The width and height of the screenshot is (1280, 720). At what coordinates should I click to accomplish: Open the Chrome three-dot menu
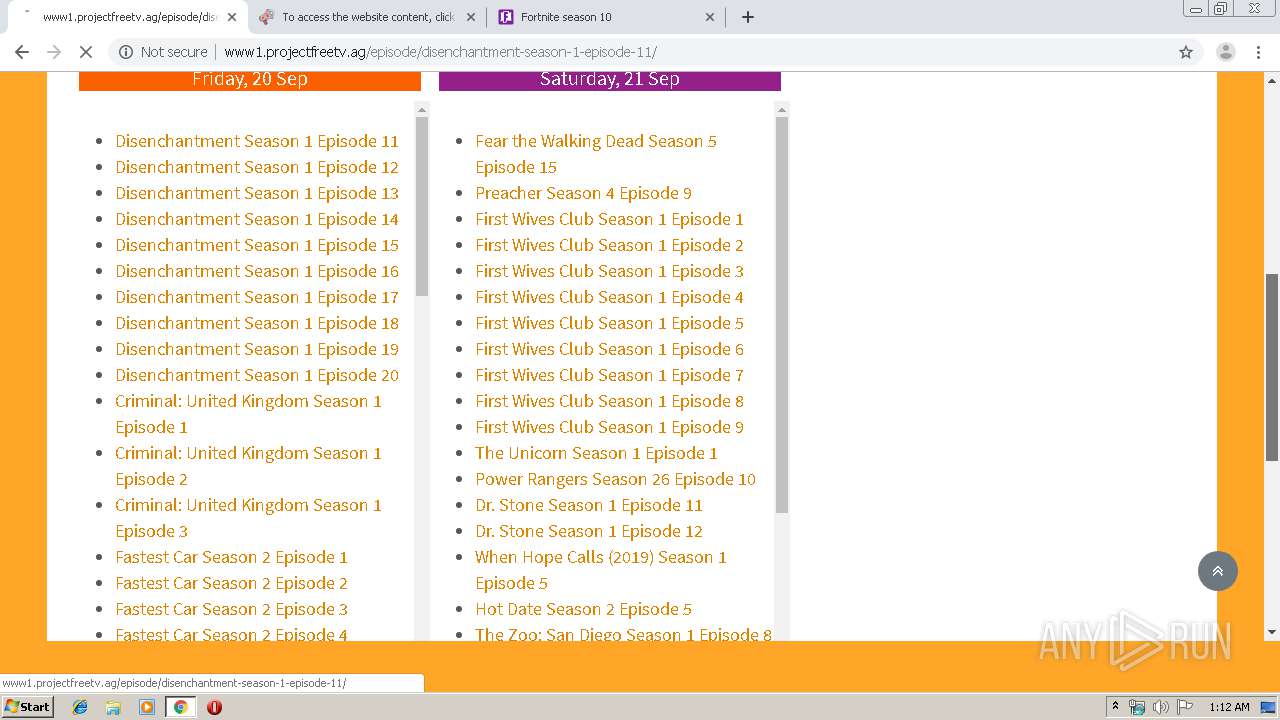click(1258, 52)
